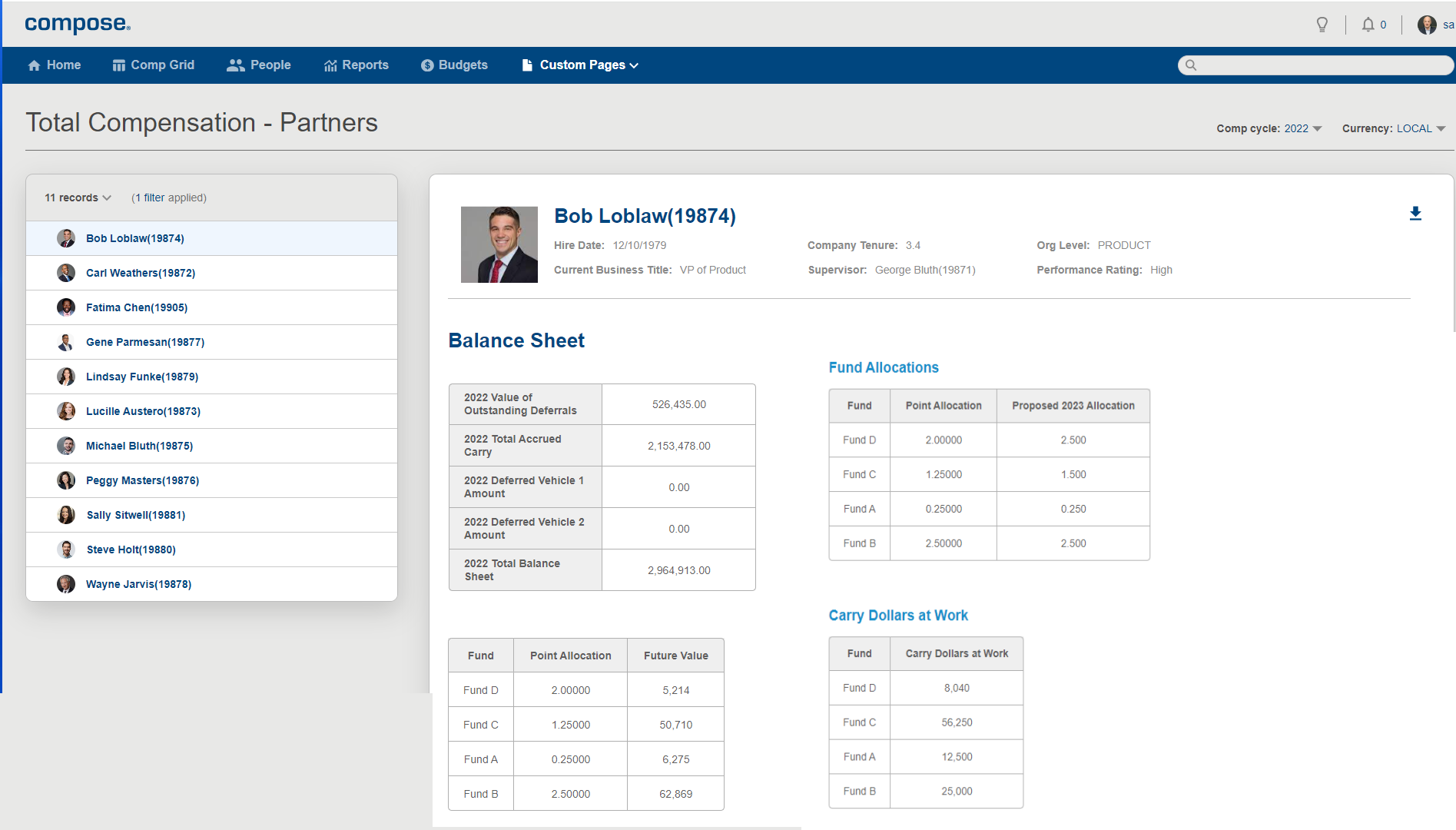The width and height of the screenshot is (1456, 830).
Task: Click the Budgets dollar icon
Action: coord(427,65)
